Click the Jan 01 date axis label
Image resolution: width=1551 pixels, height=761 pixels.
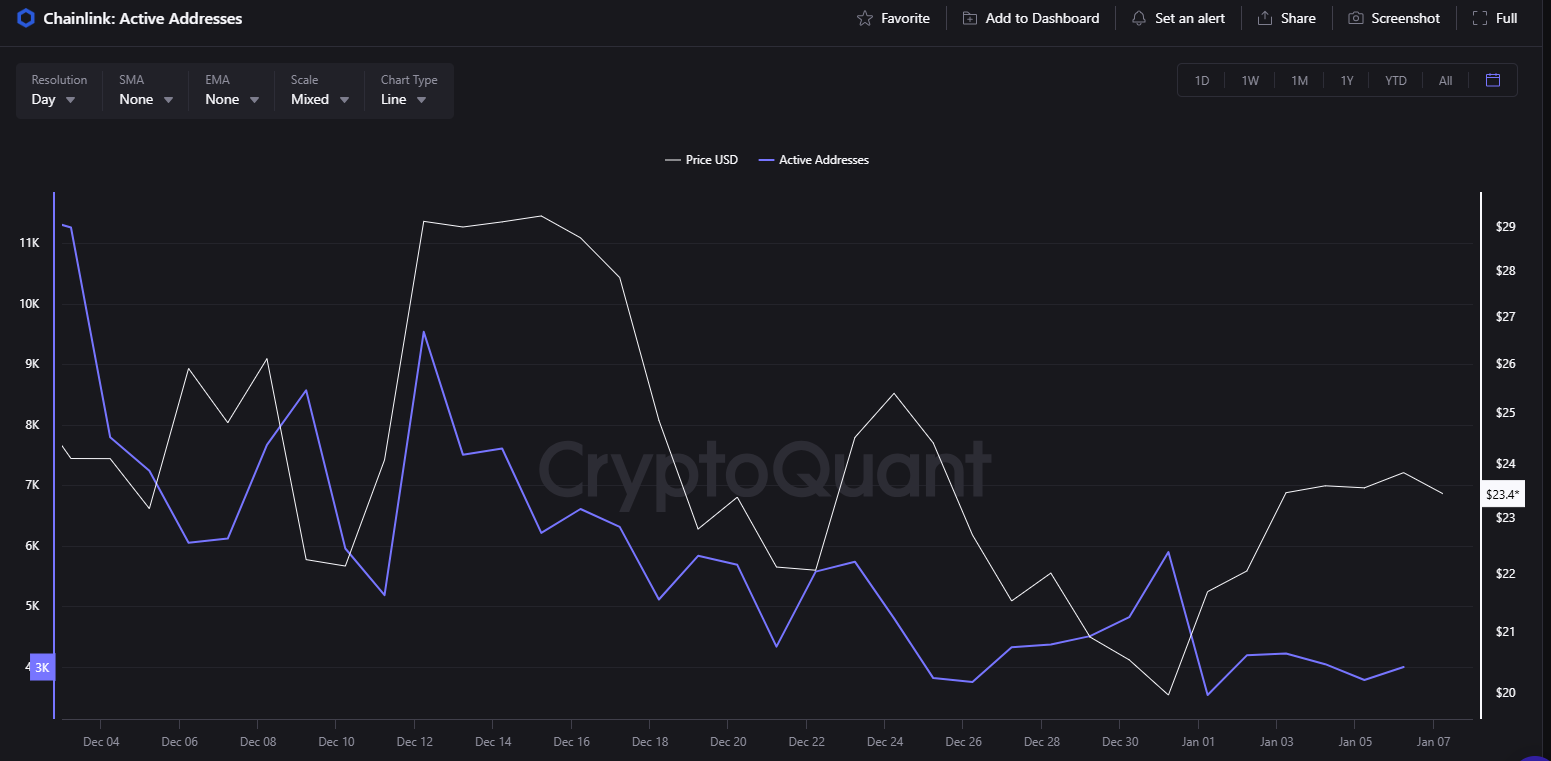pos(1198,742)
